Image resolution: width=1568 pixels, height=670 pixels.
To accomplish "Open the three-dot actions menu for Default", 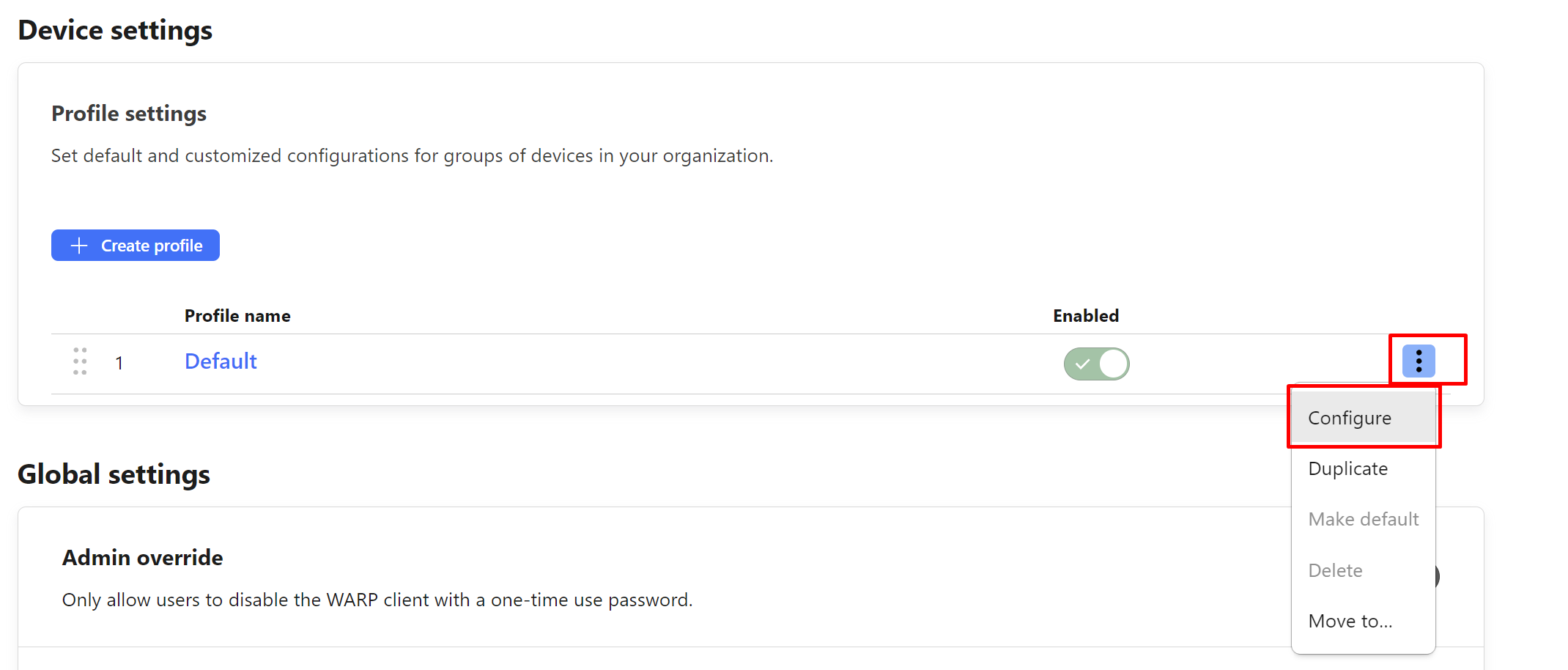I will (x=1419, y=361).
